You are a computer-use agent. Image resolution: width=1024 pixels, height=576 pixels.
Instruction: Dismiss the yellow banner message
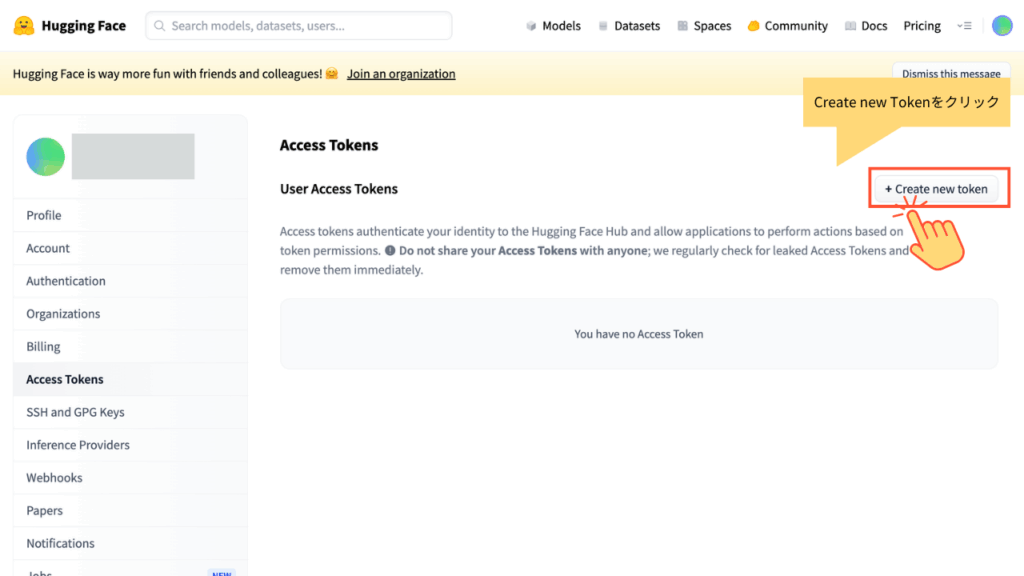click(950, 74)
